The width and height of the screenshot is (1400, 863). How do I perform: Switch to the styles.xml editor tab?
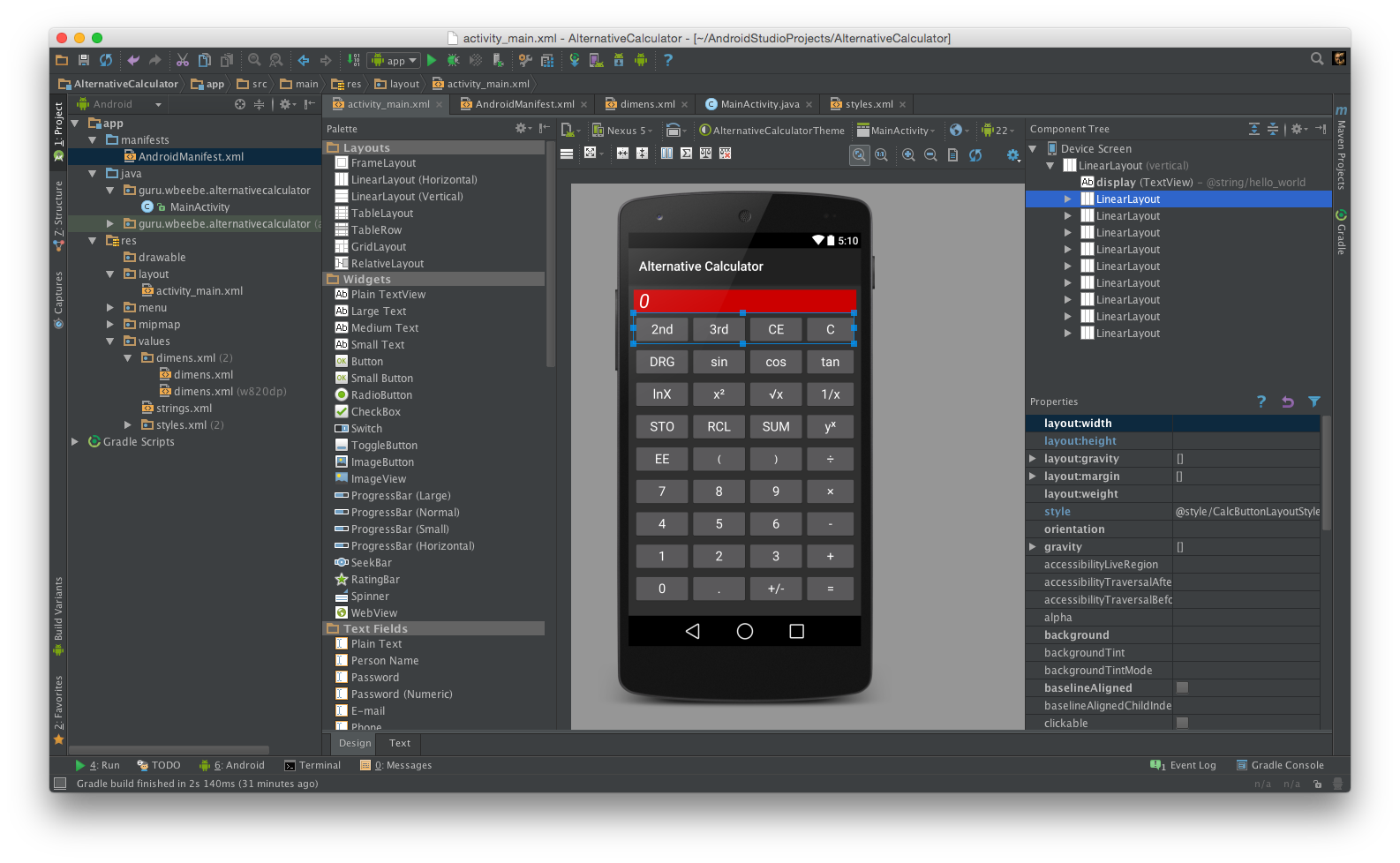pyautogui.click(x=869, y=104)
